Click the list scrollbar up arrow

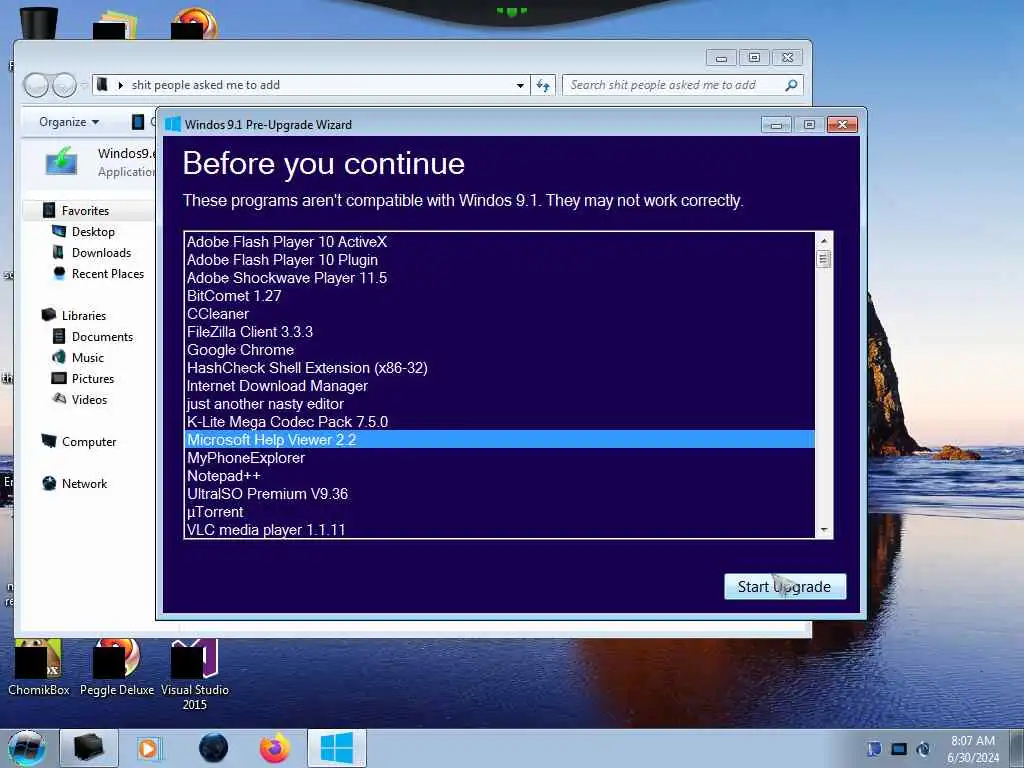824,240
